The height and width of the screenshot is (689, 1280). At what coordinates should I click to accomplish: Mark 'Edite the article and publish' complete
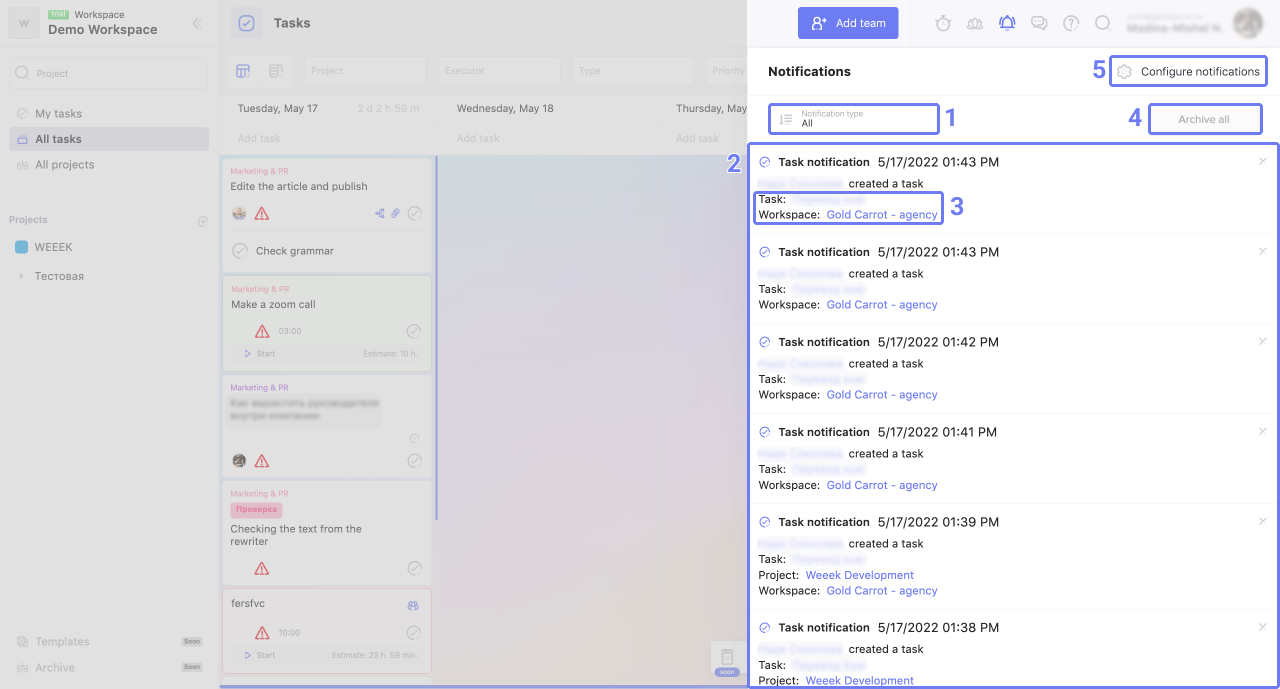[x=414, y=213]
